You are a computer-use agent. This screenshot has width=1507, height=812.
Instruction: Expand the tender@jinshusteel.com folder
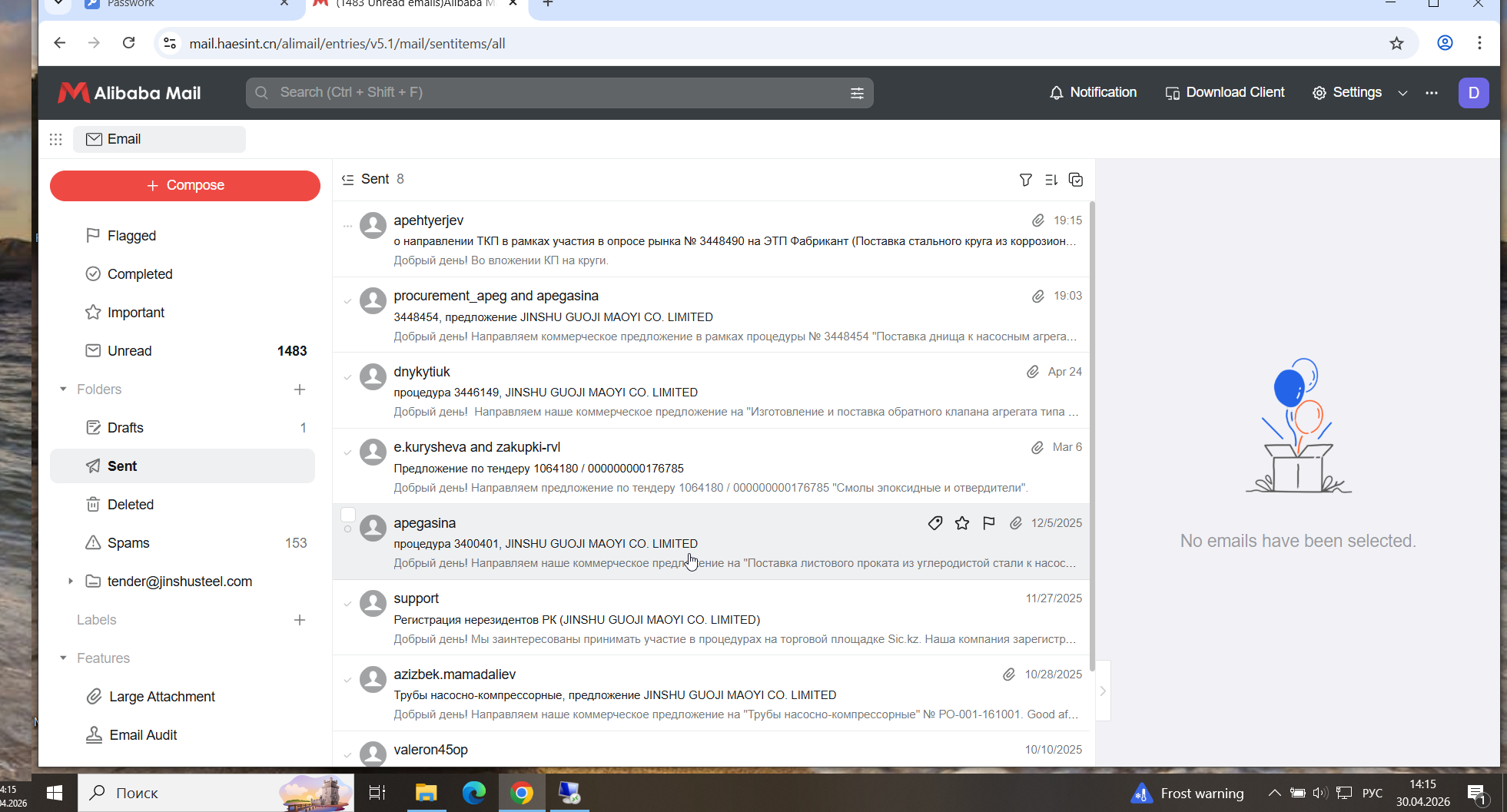70,582
